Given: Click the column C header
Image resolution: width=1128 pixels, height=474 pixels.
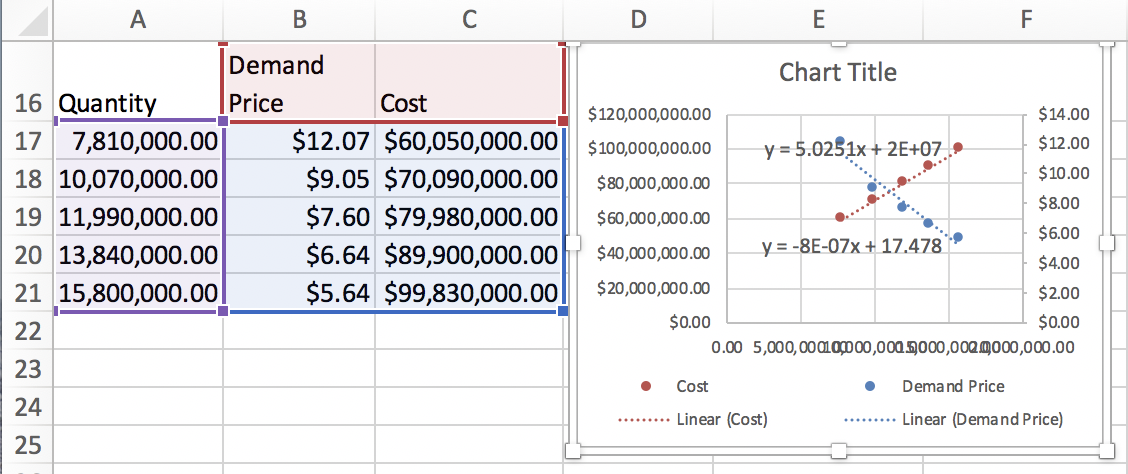Looking at the screenshot, I should click(469, 19).
